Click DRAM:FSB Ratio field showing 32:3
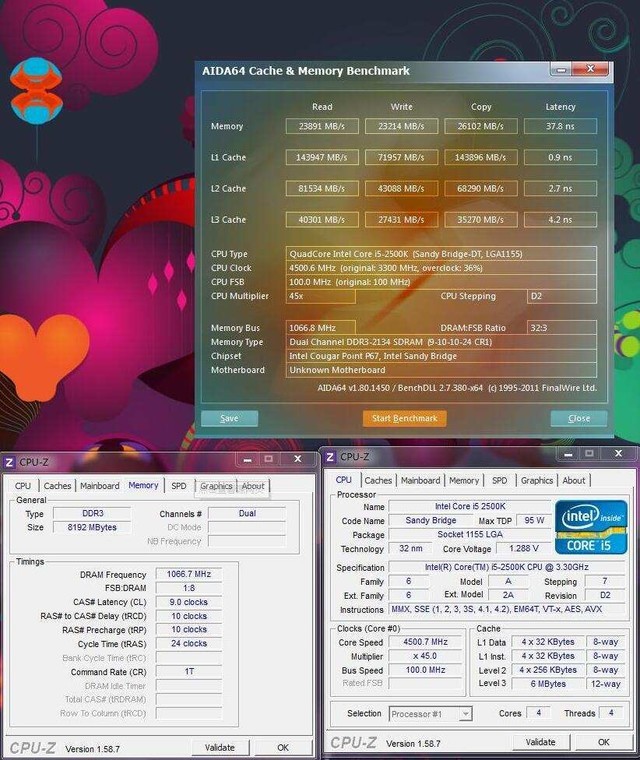Viewport: 640px width, 760px height. pos(562,328)
